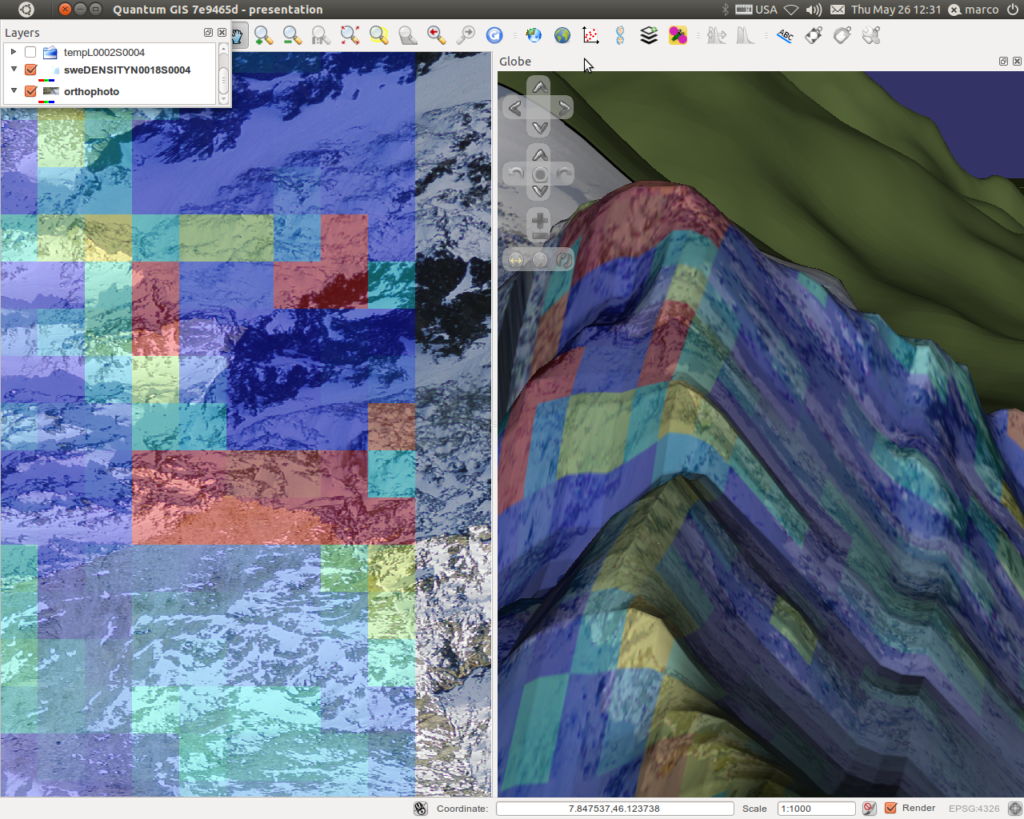Enable the tempL0002S0004 layer checkbox
The image size is (1024, 819).
(x=30, y=52)
